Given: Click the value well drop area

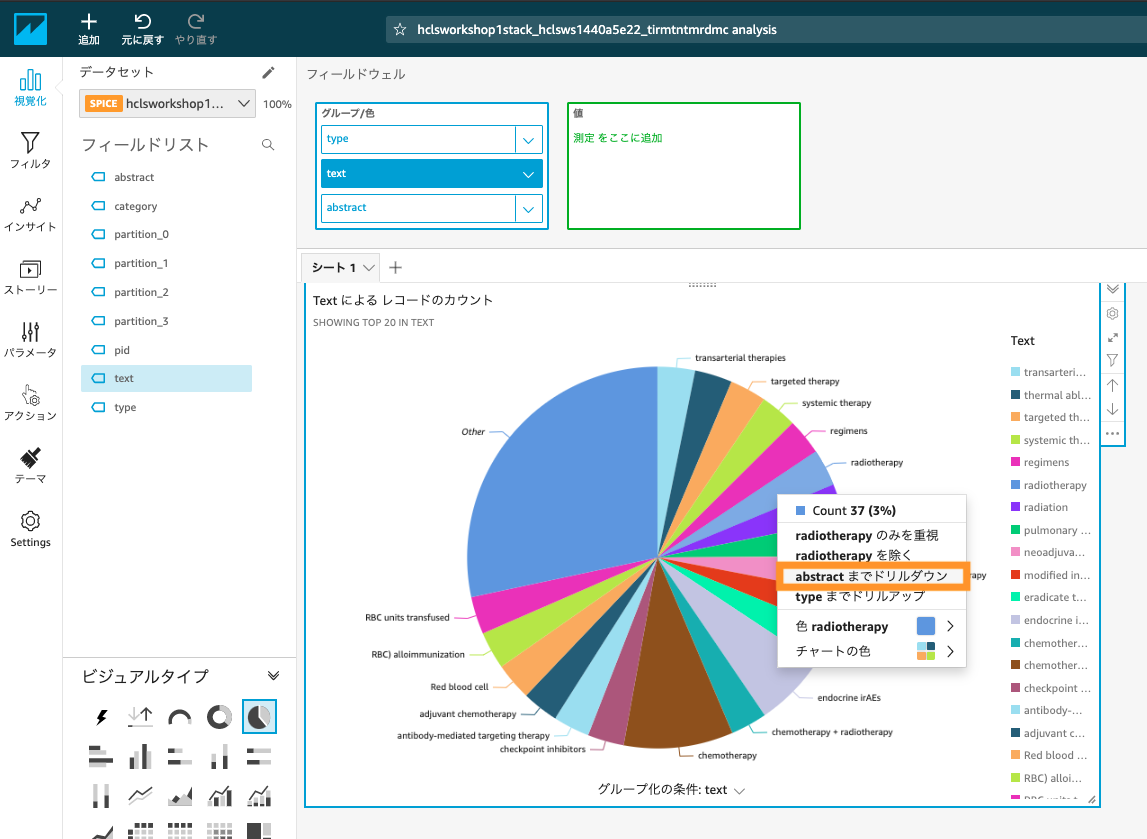Looking at the screenshot, I should point(683,166).
